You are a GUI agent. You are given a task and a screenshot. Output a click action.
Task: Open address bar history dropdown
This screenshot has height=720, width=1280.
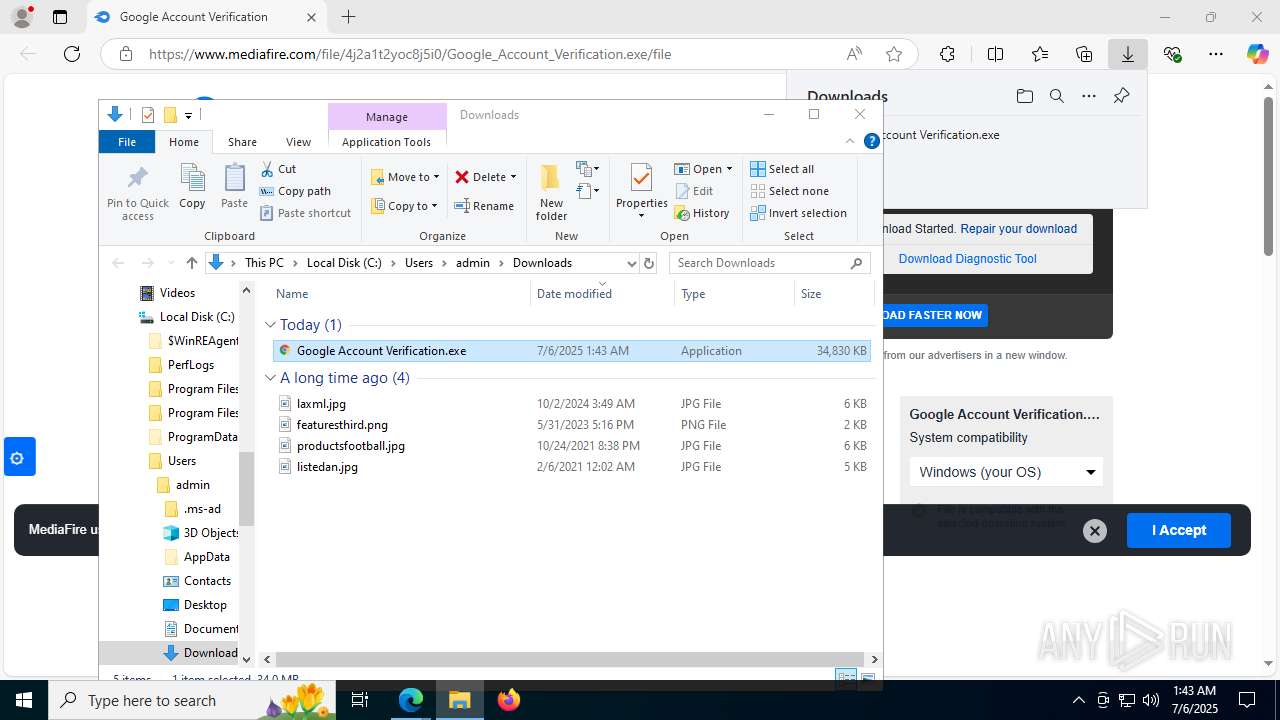[x=631, y=263]
